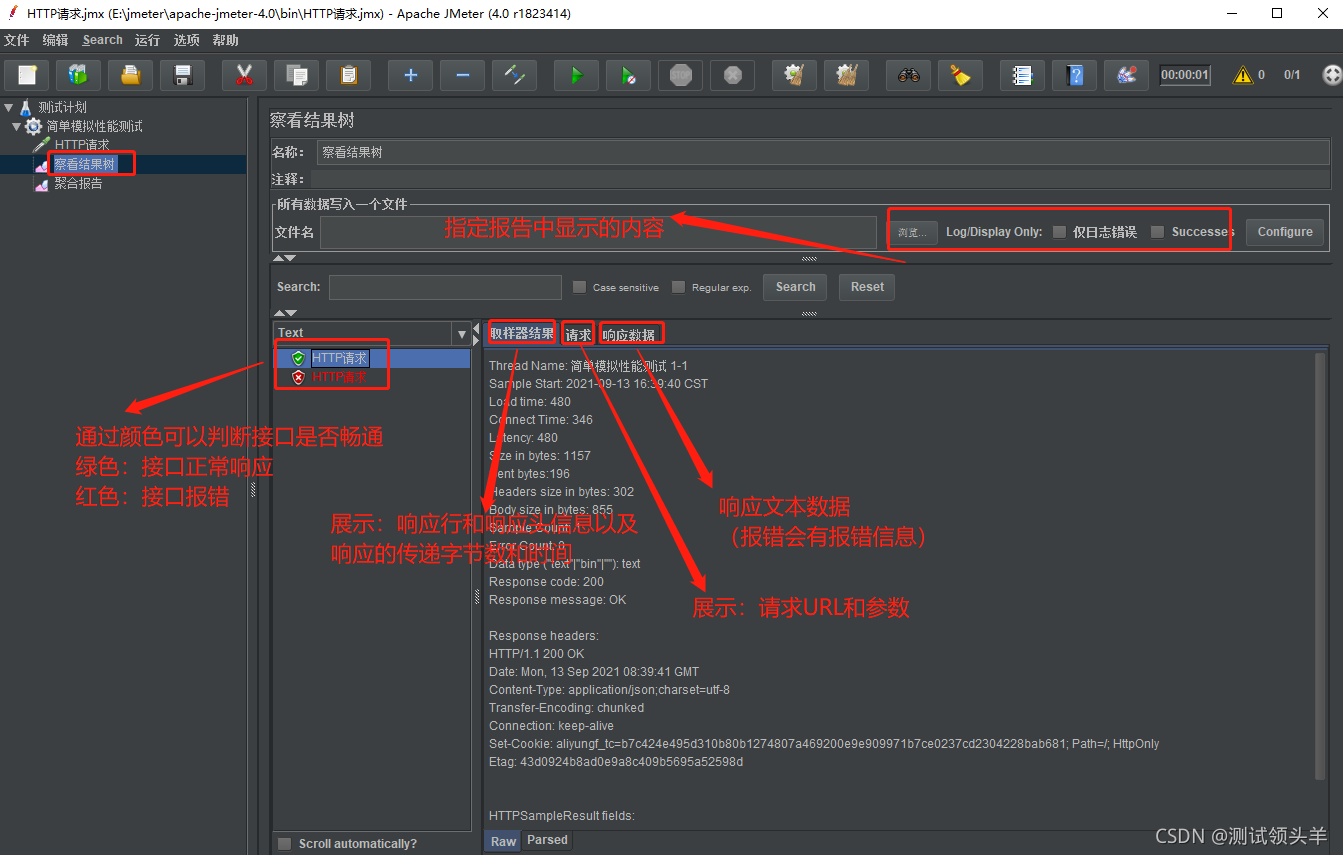Collapse the 测试计划 tree node
Screen dimensions: 1343x855
(x=8, y=107)
